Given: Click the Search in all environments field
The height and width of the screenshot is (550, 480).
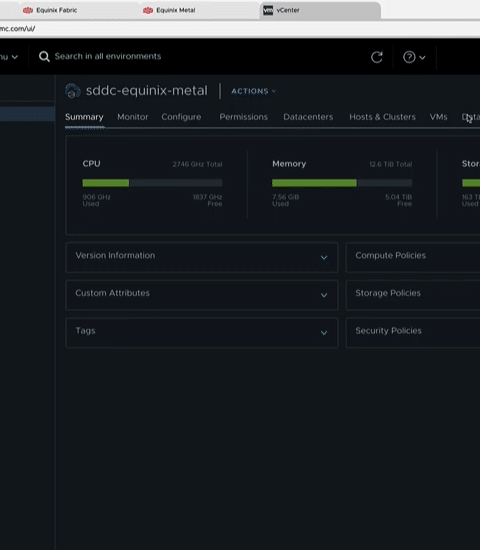Looking at the screenshot, I should 108,56.
